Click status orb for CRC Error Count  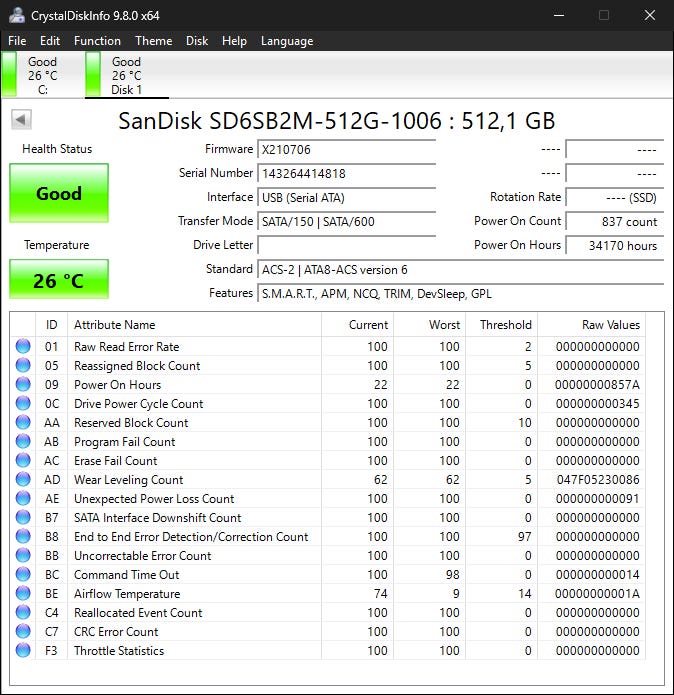pos(23,631)
